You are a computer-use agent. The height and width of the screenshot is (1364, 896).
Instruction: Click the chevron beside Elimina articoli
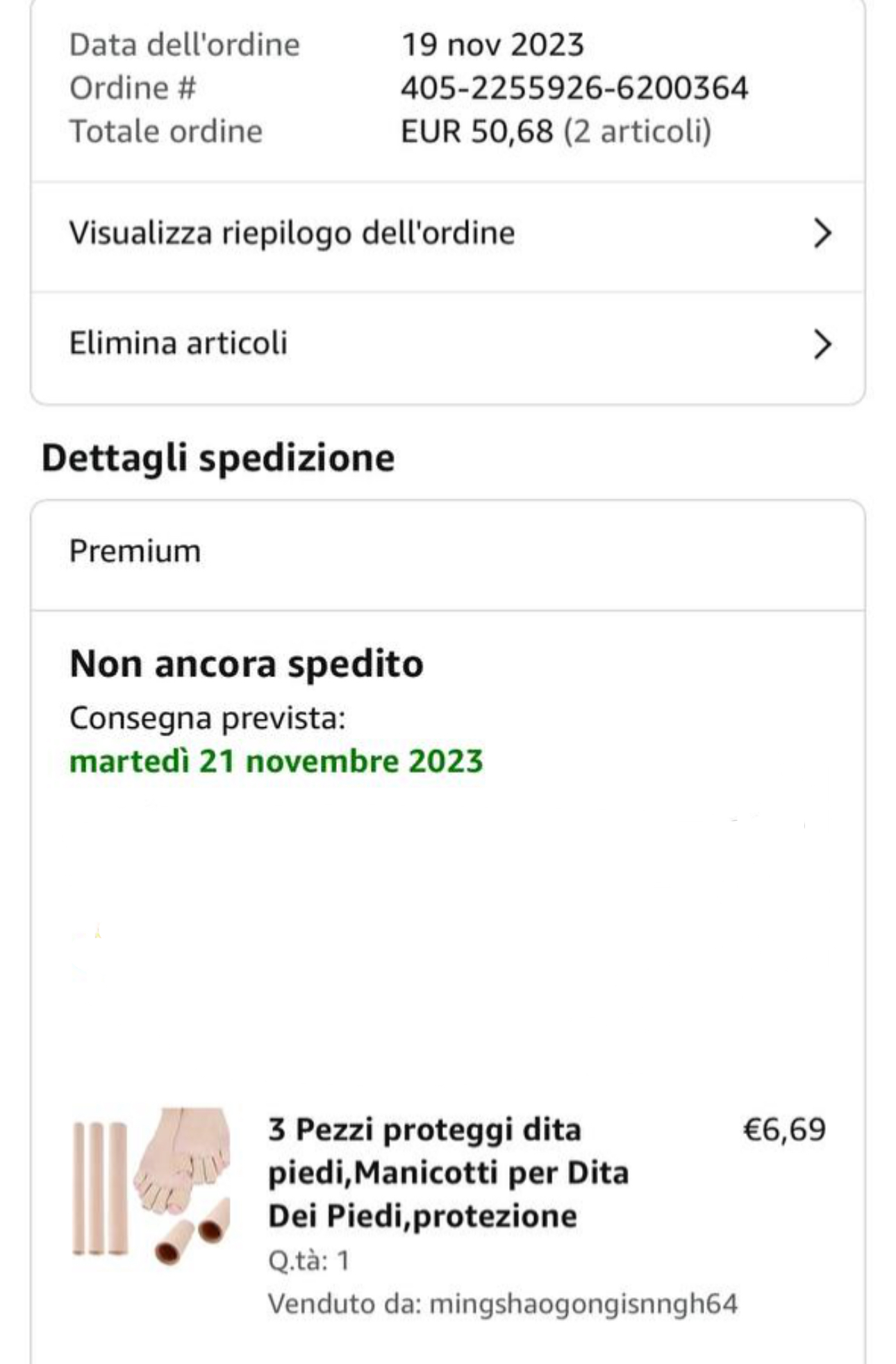[822, 344]
